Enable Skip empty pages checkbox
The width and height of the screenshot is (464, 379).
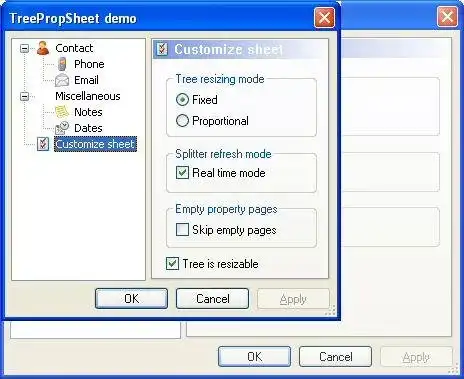pos(182,230)
